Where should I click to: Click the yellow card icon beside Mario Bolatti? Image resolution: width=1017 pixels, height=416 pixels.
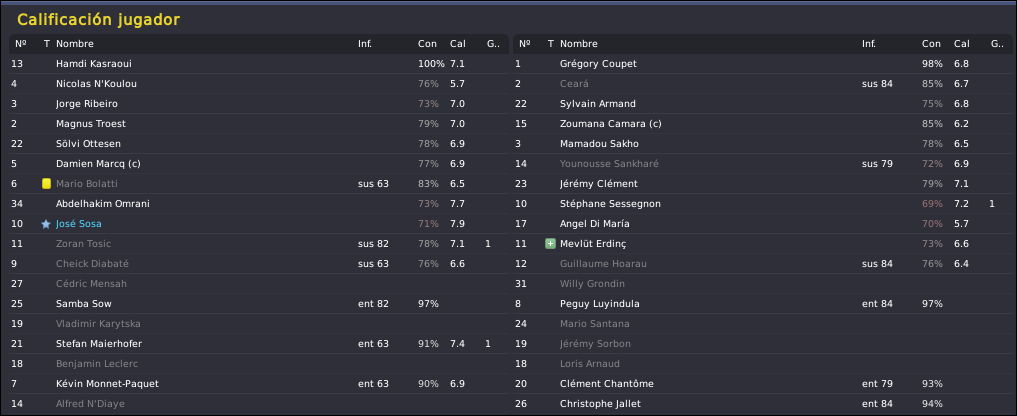[x=46, y=184]
